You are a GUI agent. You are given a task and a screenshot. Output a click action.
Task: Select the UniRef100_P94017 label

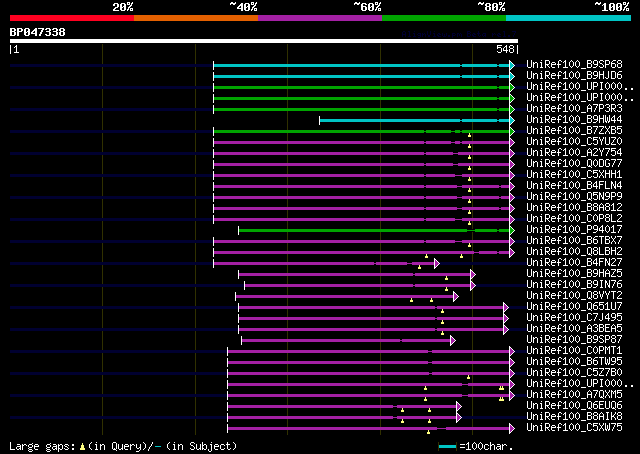(574, 230)
